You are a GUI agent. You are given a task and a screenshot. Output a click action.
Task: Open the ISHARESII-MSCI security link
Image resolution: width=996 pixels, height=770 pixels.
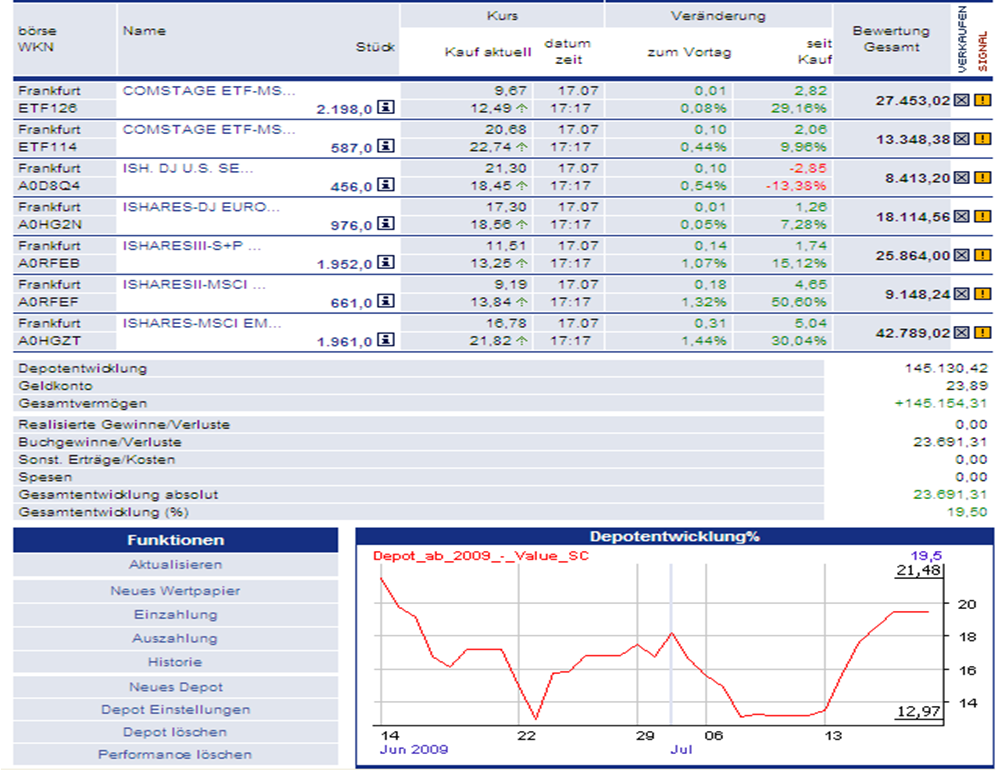click(195, 285)
